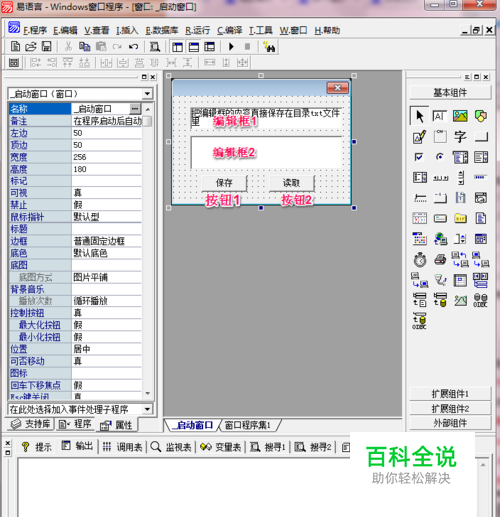Click the 鼠标指针 property value 默认型

pyautogui.click(x=107, y=217)
